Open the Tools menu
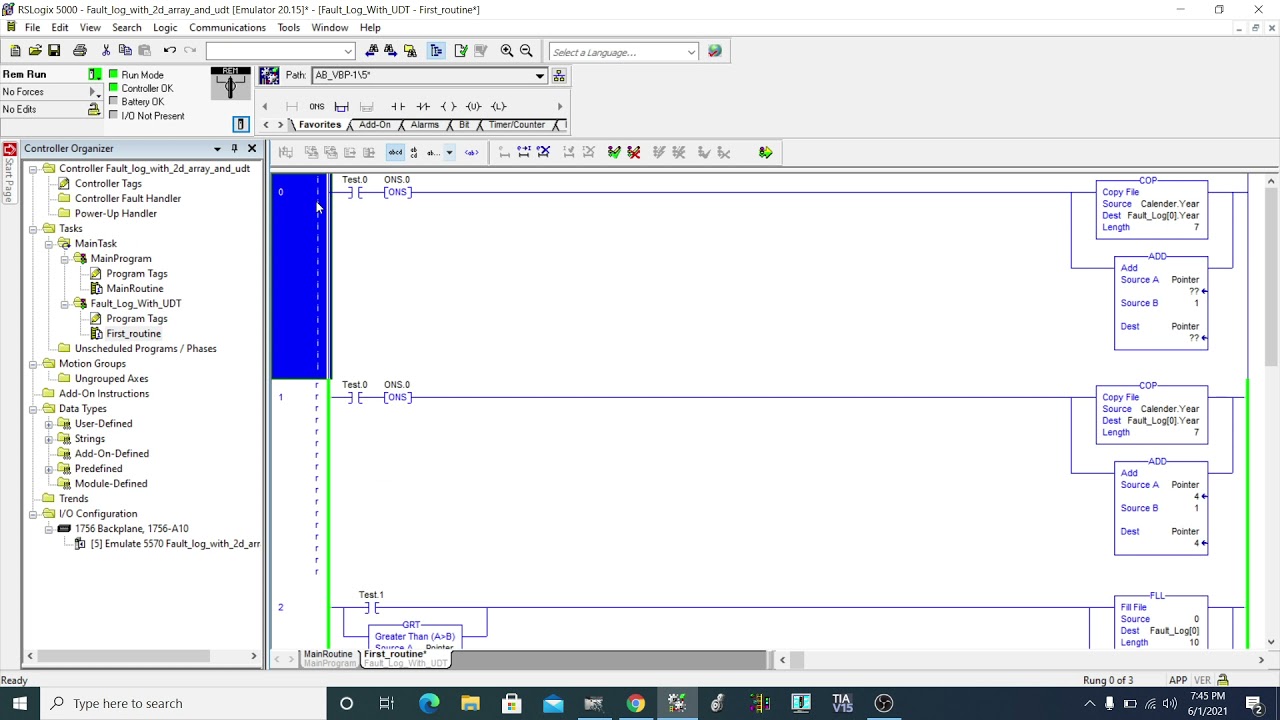 [x=289, y=28]
